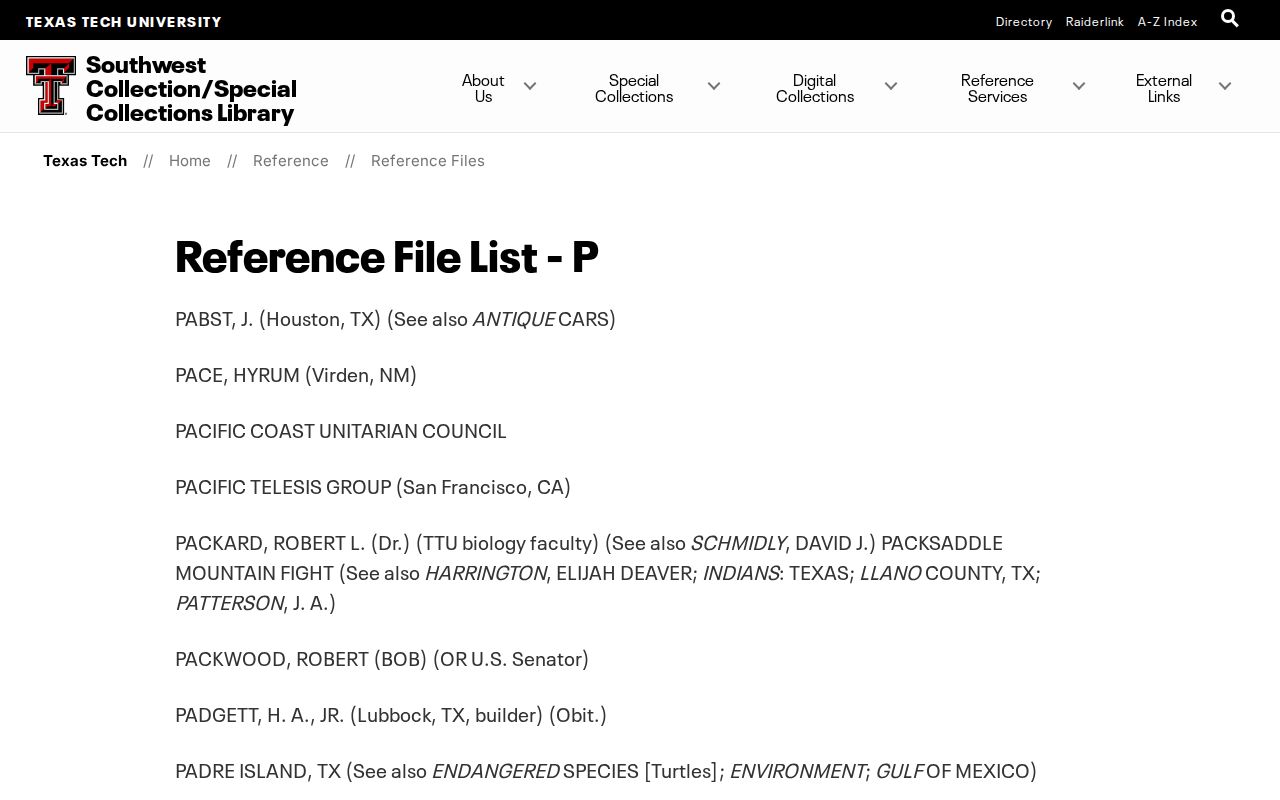The width and height of the screenshot is (1280, 800).
Task: Expand the External Links dropdown chevron
Action: click(1225, 87)
